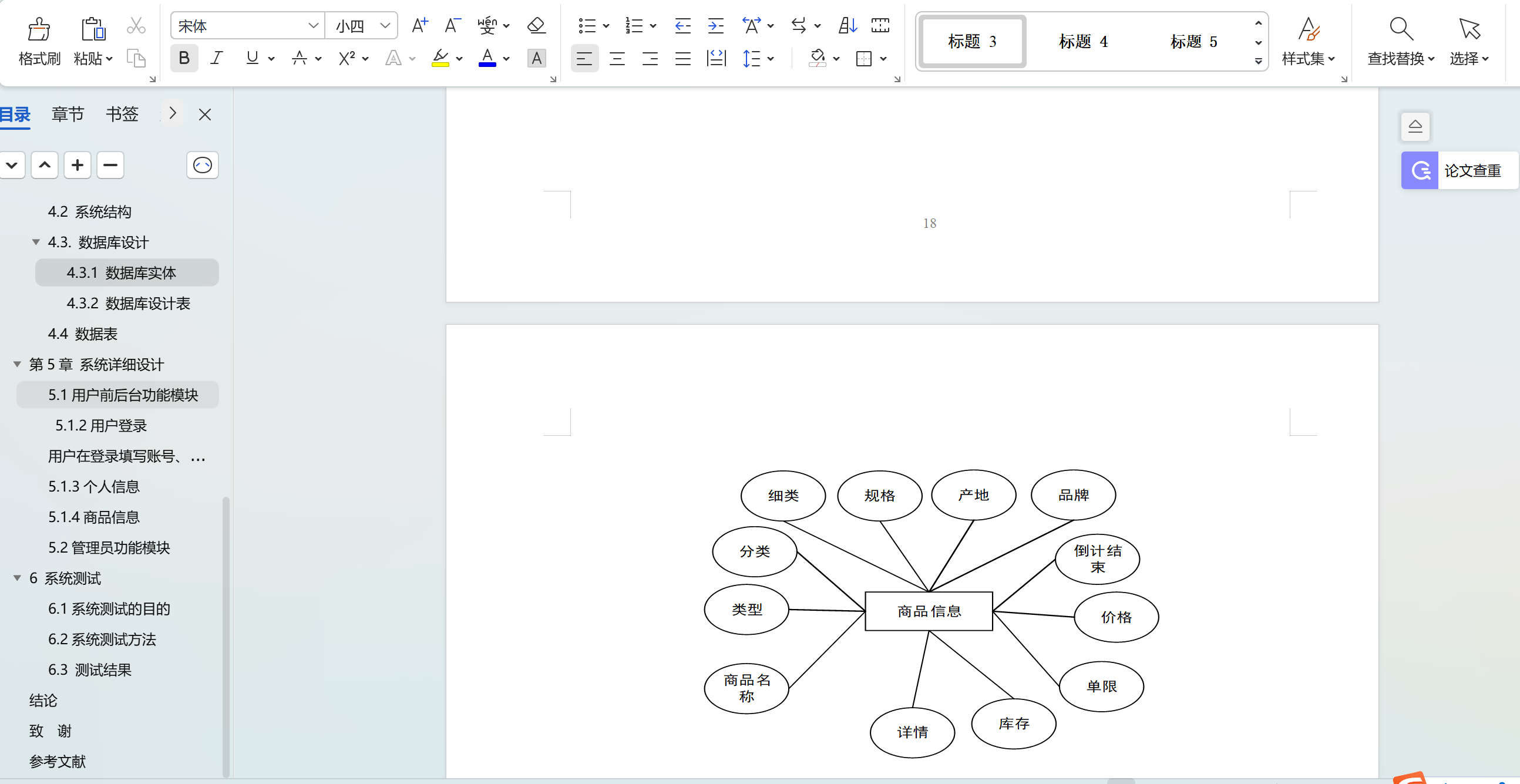Open the font color dropdown arrow
The width and height of the screenshot is (1520, 784).
(x=506, y=58)
